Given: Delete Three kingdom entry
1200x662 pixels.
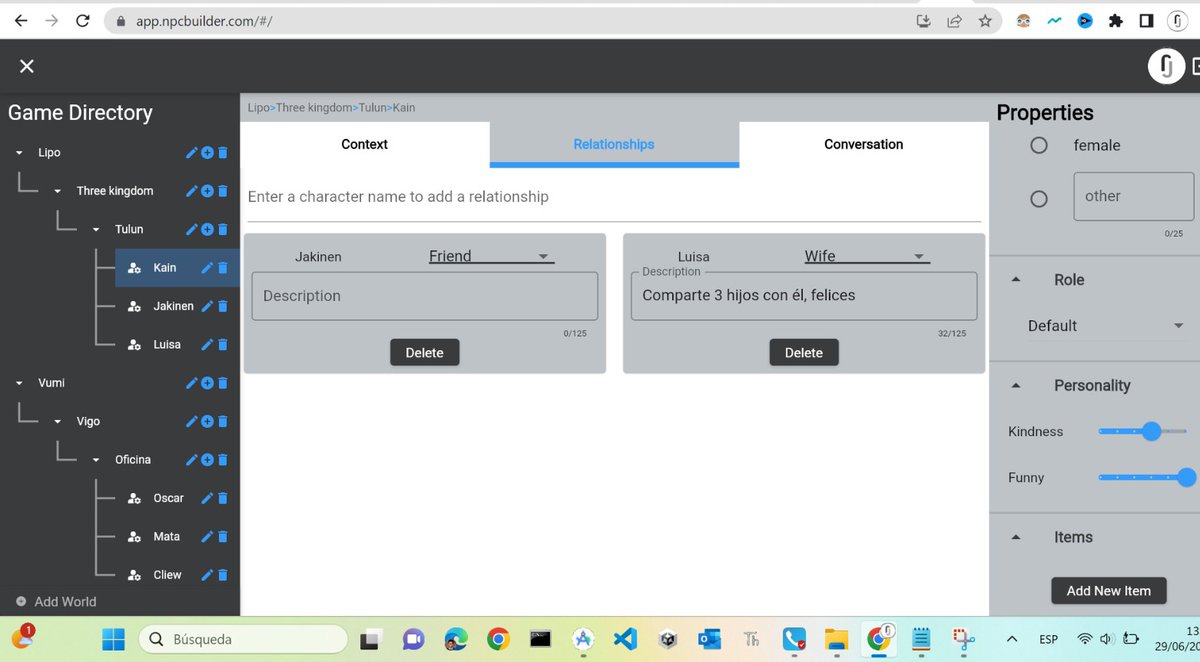Looking at the screenshot, I should pos(222,191).
